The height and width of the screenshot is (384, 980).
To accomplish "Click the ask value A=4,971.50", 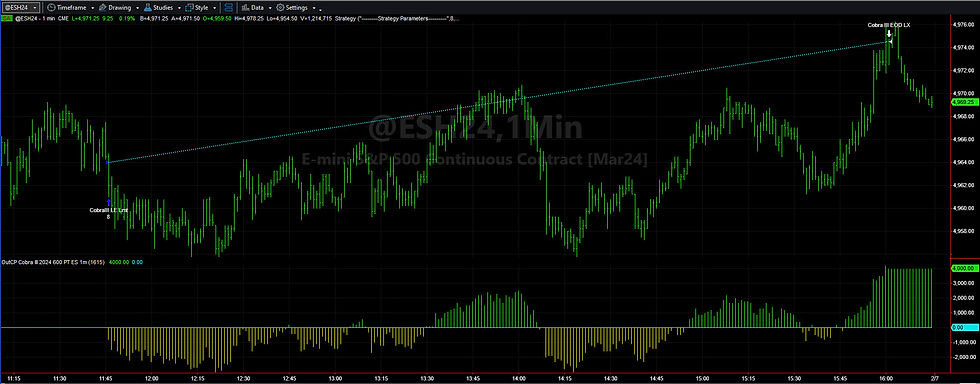I will click(186, 19).
